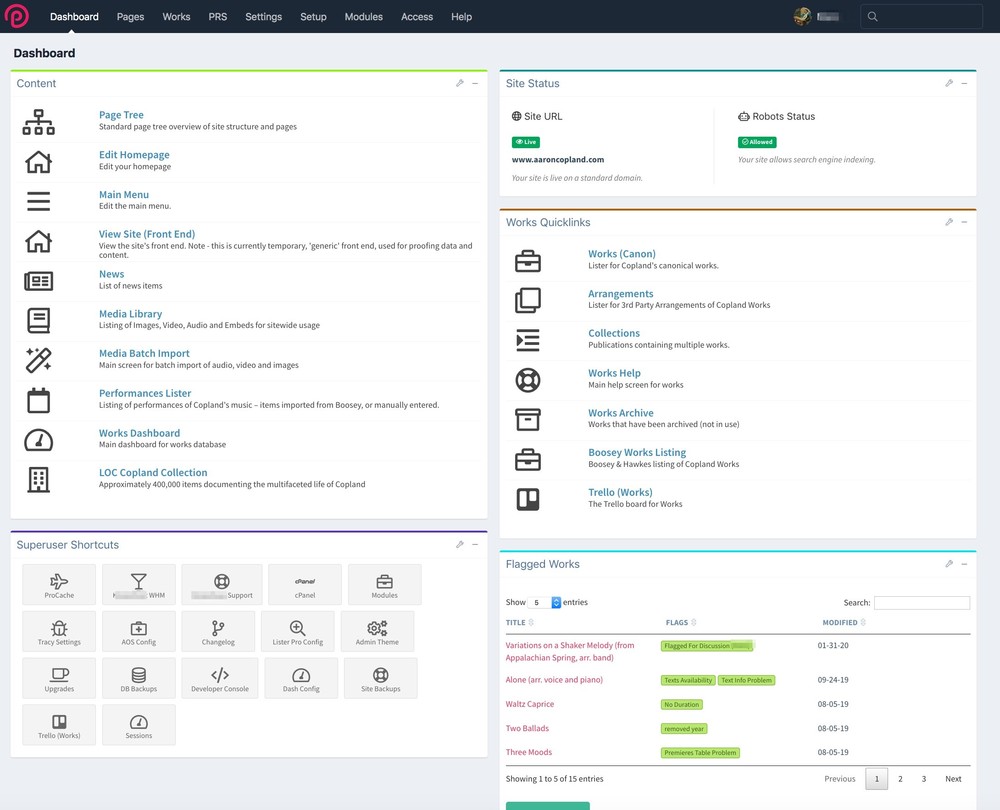1000x810 pixels.
Task: Click the Works Help lifebuoy icon
Action: 527,379
